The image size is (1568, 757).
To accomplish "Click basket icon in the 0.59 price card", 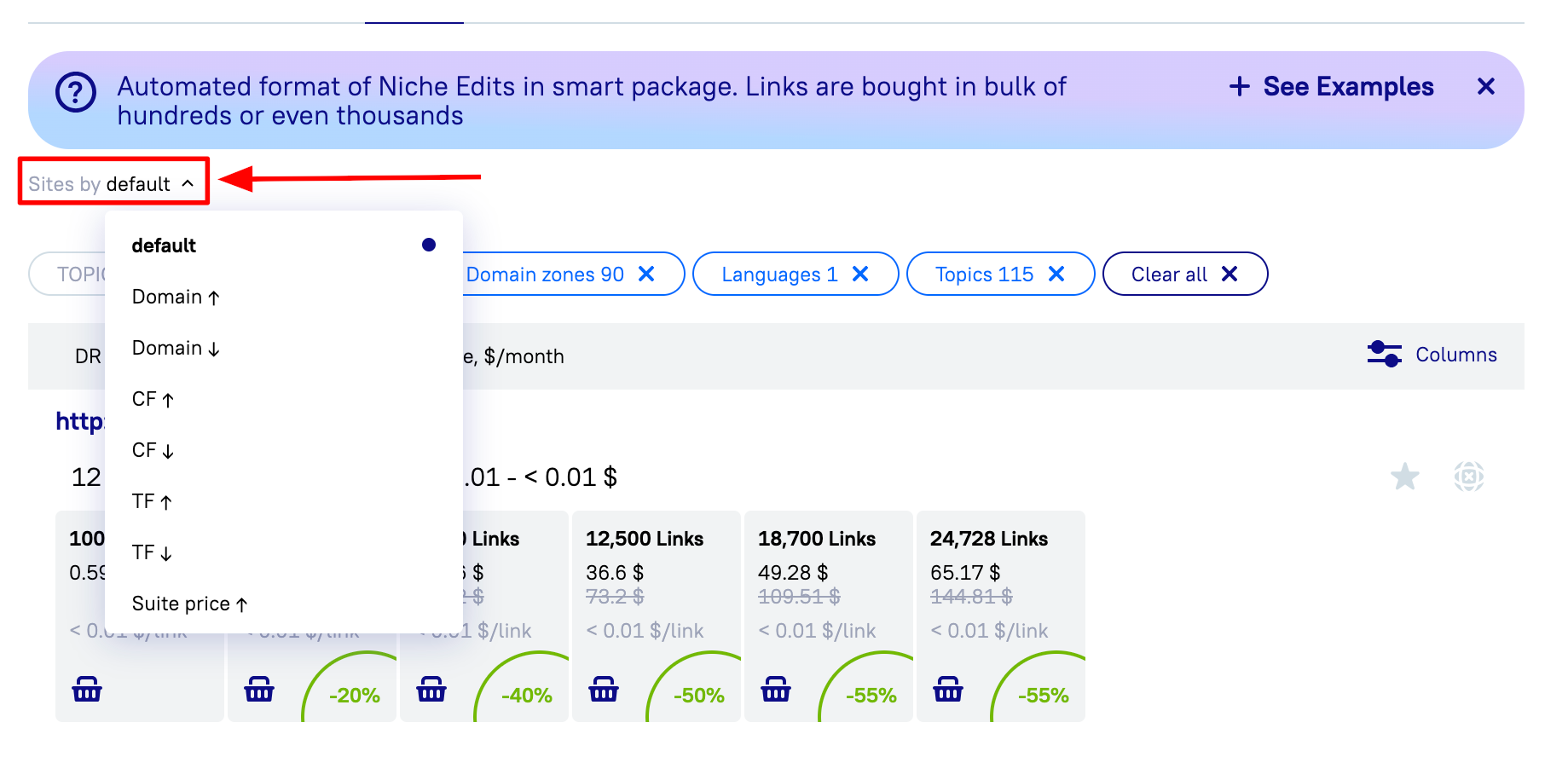I will click(x=87, y=689).
